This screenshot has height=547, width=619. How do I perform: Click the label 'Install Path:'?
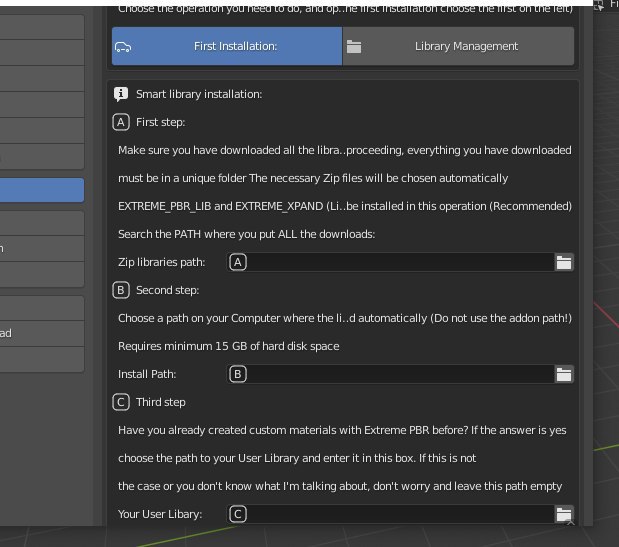click(147, 375)
